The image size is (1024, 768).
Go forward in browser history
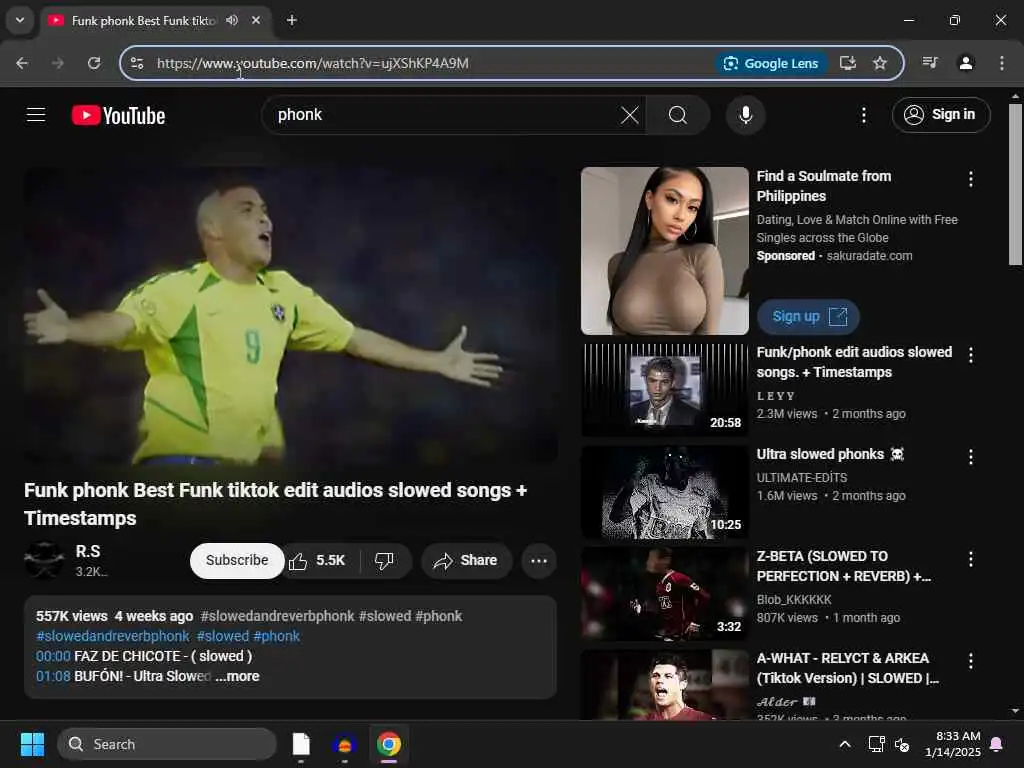click(58, 63)
